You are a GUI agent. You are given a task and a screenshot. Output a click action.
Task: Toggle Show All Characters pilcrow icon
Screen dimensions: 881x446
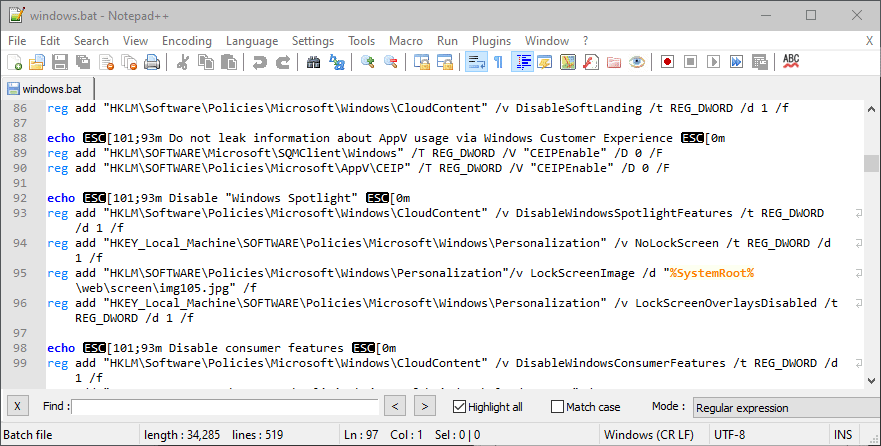(498, 62)
